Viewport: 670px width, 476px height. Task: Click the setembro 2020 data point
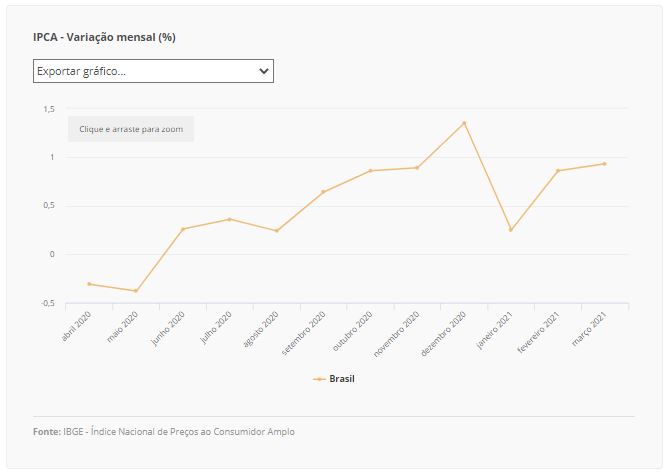pos(323,192)
